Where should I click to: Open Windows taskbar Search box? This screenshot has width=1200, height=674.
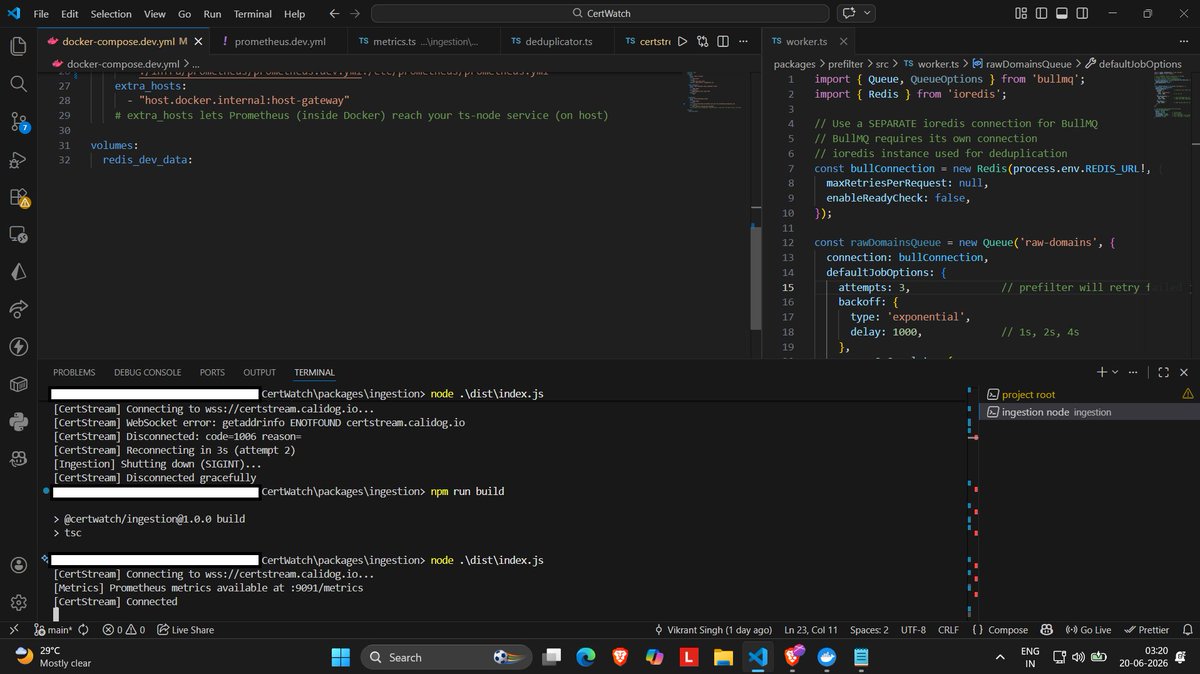(445, 657)
